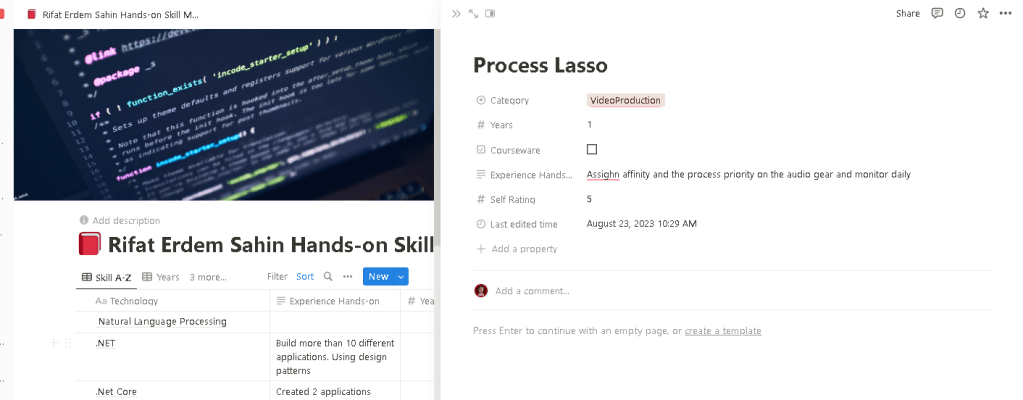Click the Build more than 10 cell
The image size is (1023, 400).
(335, 357)
